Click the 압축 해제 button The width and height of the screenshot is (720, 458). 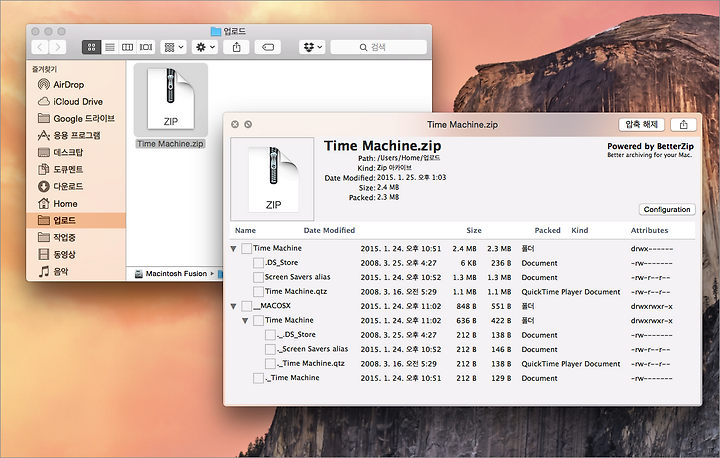pos(641,124)
